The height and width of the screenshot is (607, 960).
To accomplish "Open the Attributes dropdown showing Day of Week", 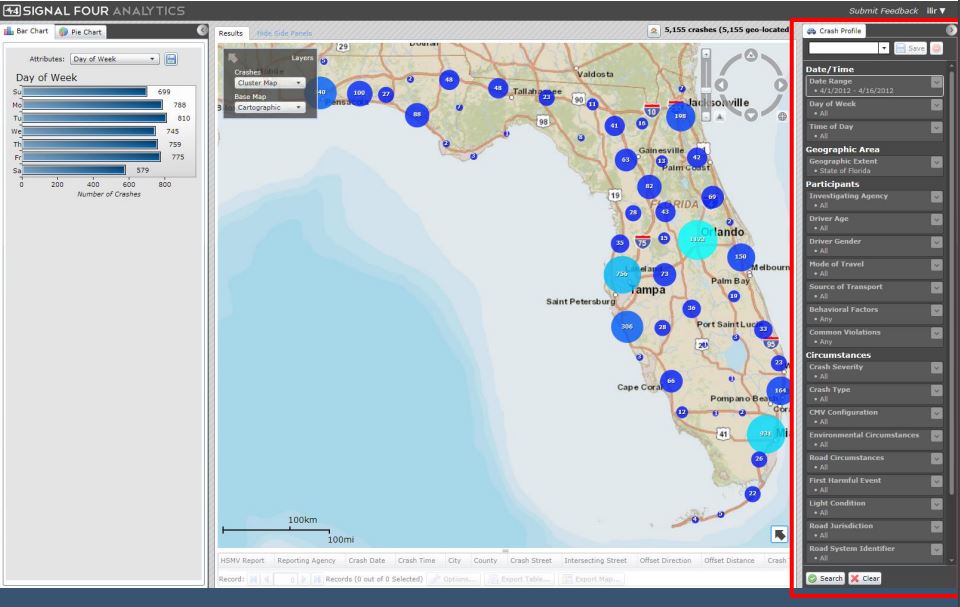I will (x=115, y=60).
